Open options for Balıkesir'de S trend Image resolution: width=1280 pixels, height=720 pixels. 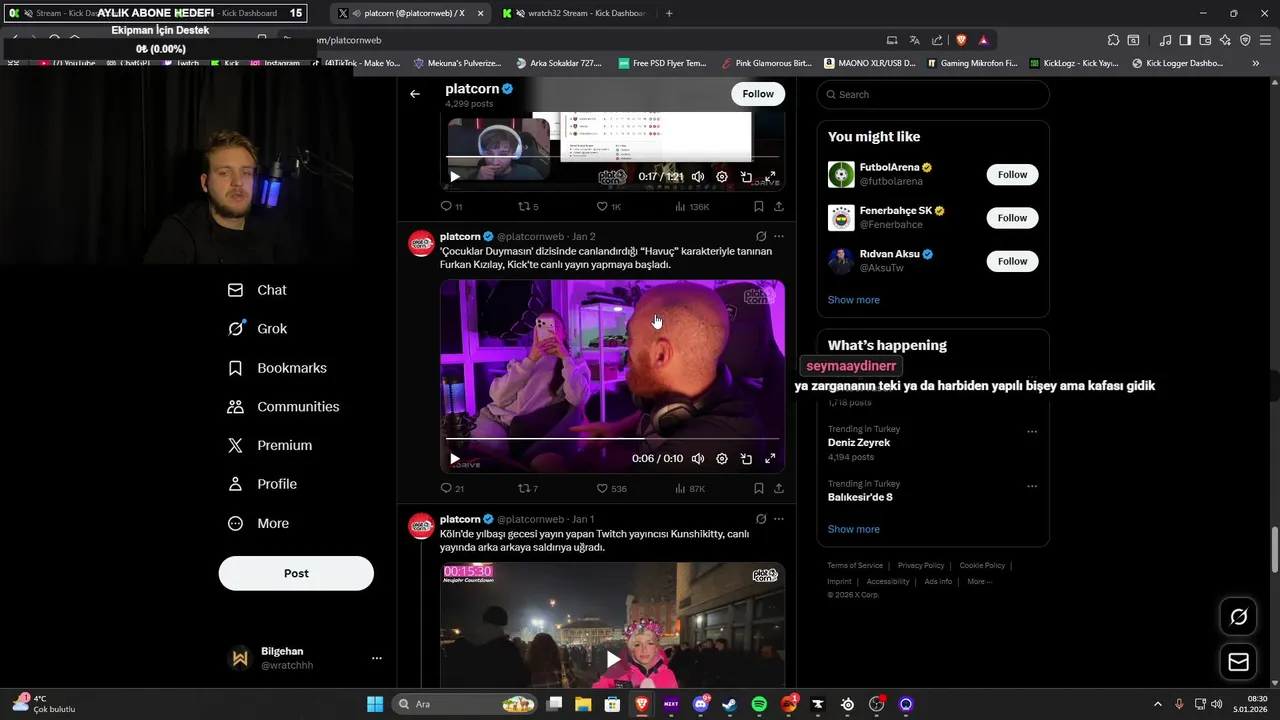point(1032,487)
